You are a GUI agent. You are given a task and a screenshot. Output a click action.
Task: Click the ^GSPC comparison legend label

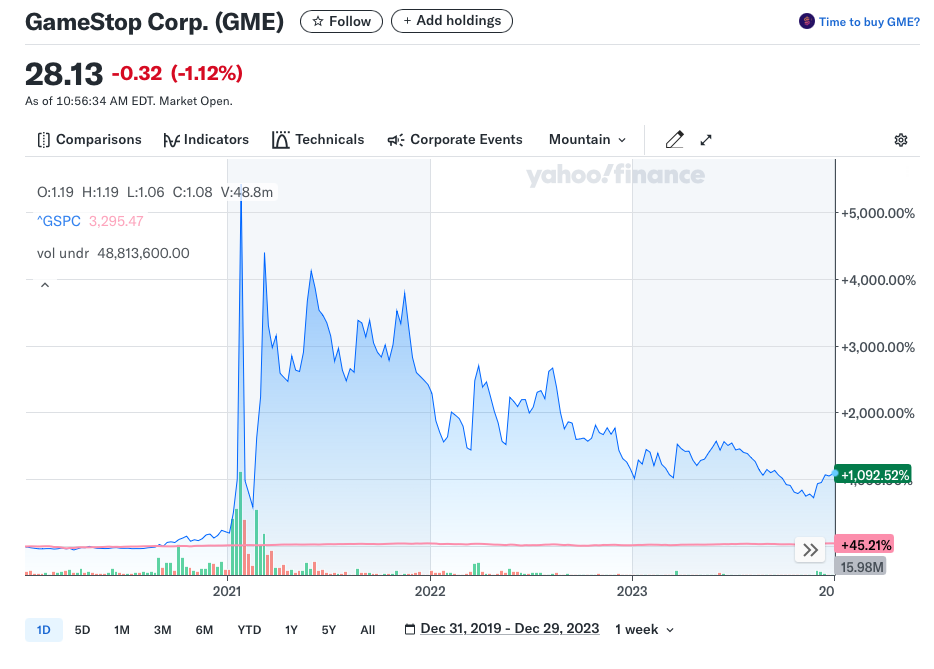[59, 221]
